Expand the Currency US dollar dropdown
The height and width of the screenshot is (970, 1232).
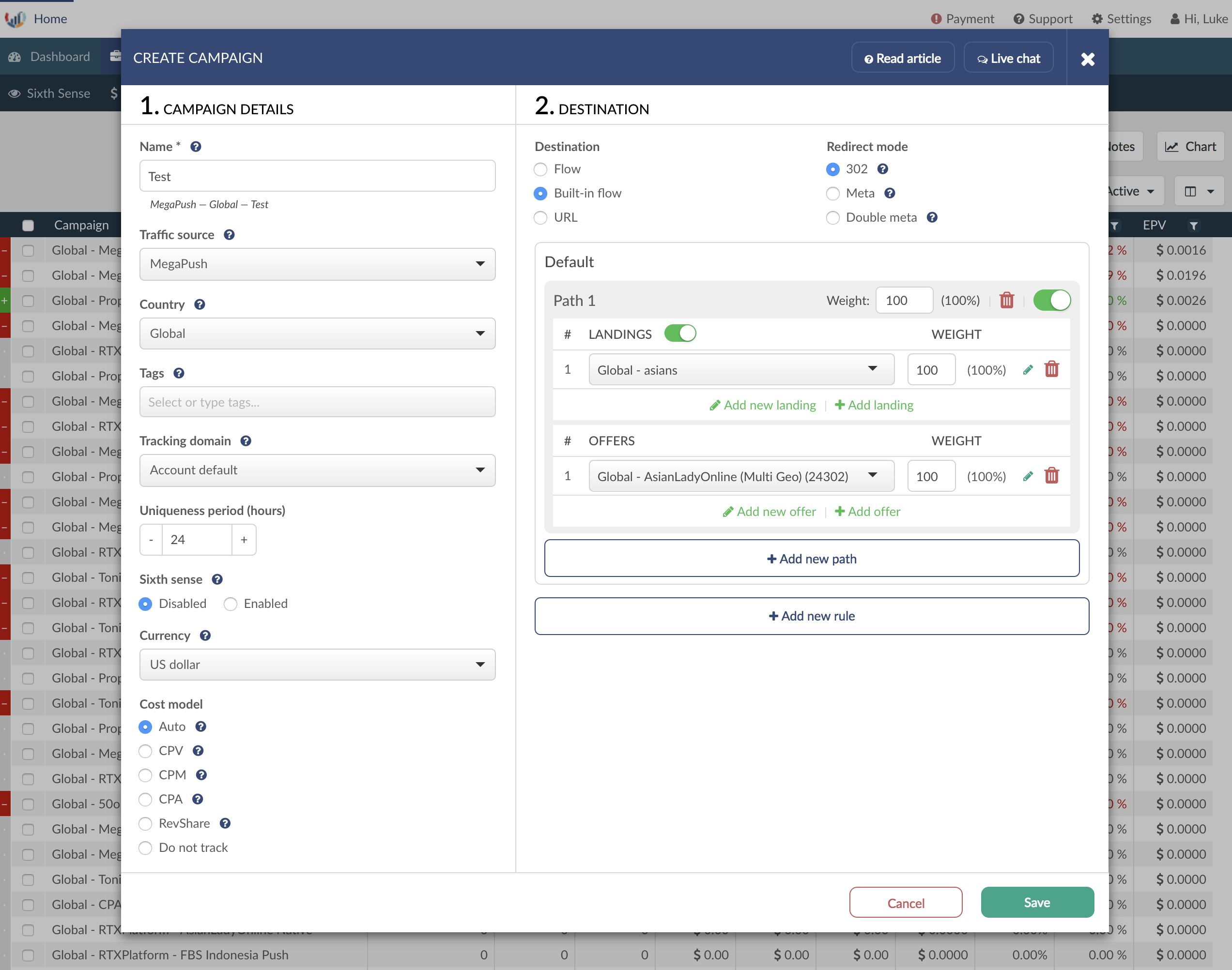point(317,665)
